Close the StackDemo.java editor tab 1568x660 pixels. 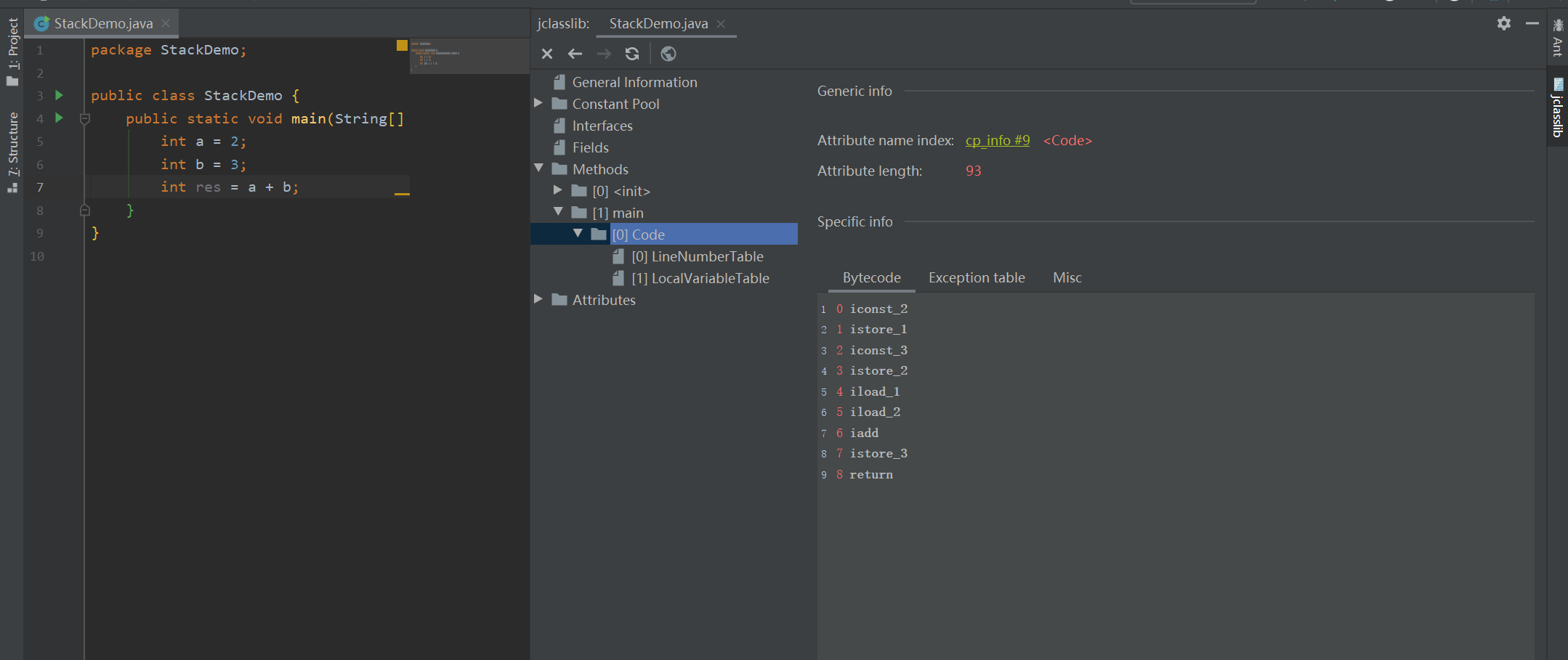click(x=166, y=23)
